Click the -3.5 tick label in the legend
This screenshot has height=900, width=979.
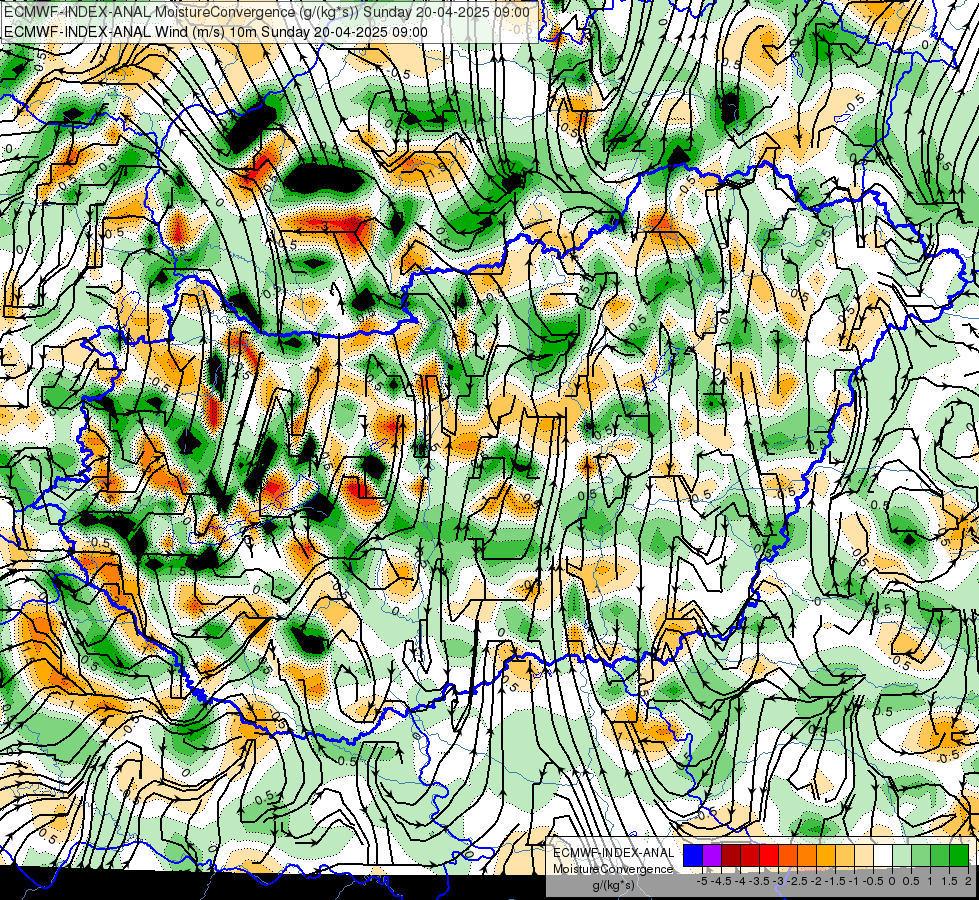(x=759, y=881)
